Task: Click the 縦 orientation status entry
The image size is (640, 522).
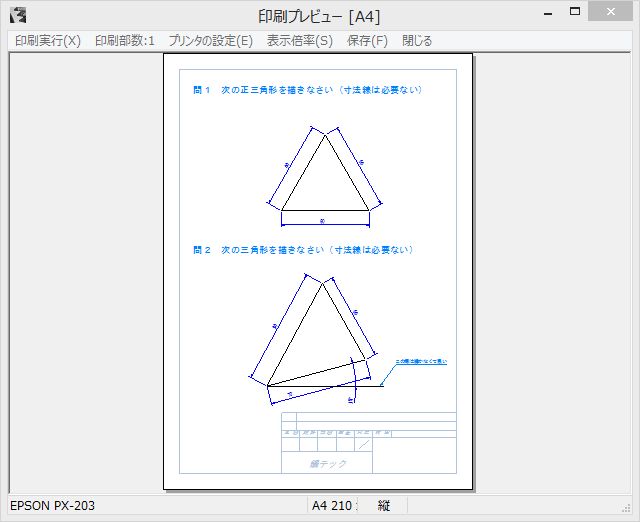Action: [x=384, y=506]
